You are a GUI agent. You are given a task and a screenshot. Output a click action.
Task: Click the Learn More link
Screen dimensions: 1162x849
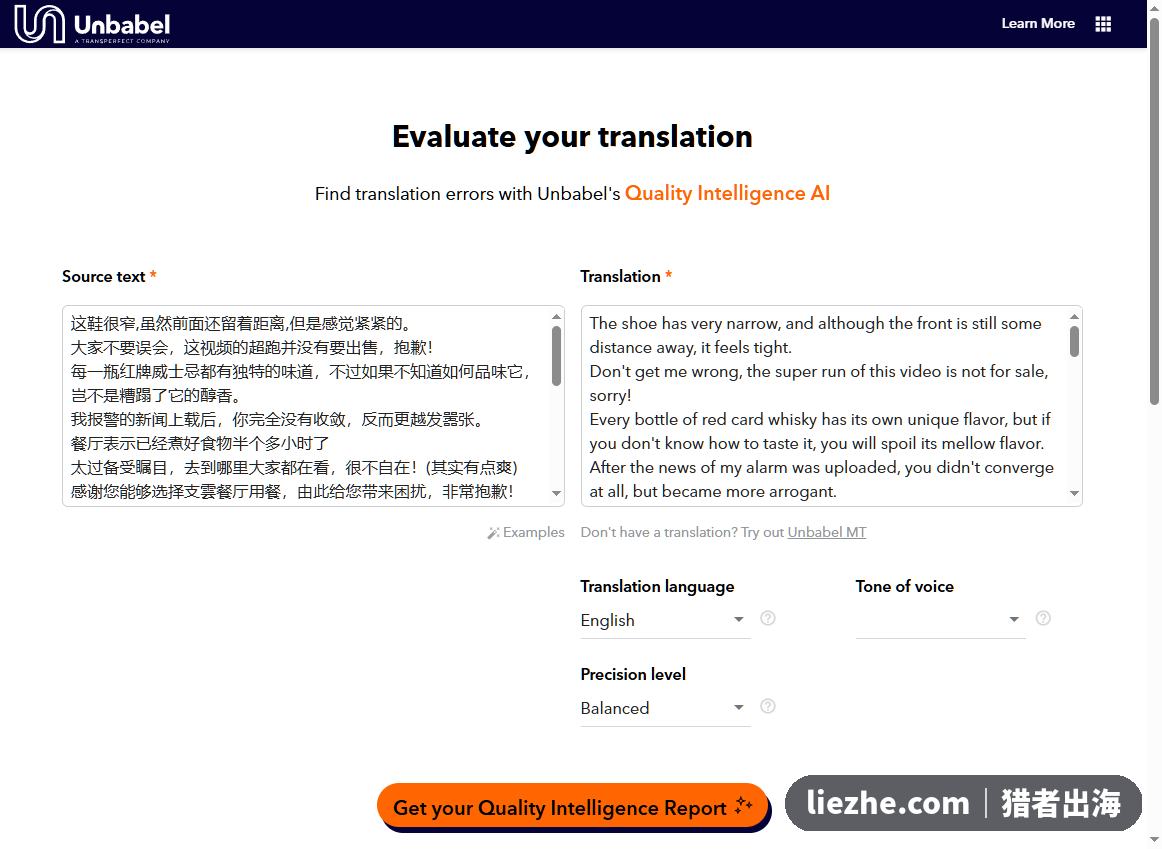[x=1038, y=24]
